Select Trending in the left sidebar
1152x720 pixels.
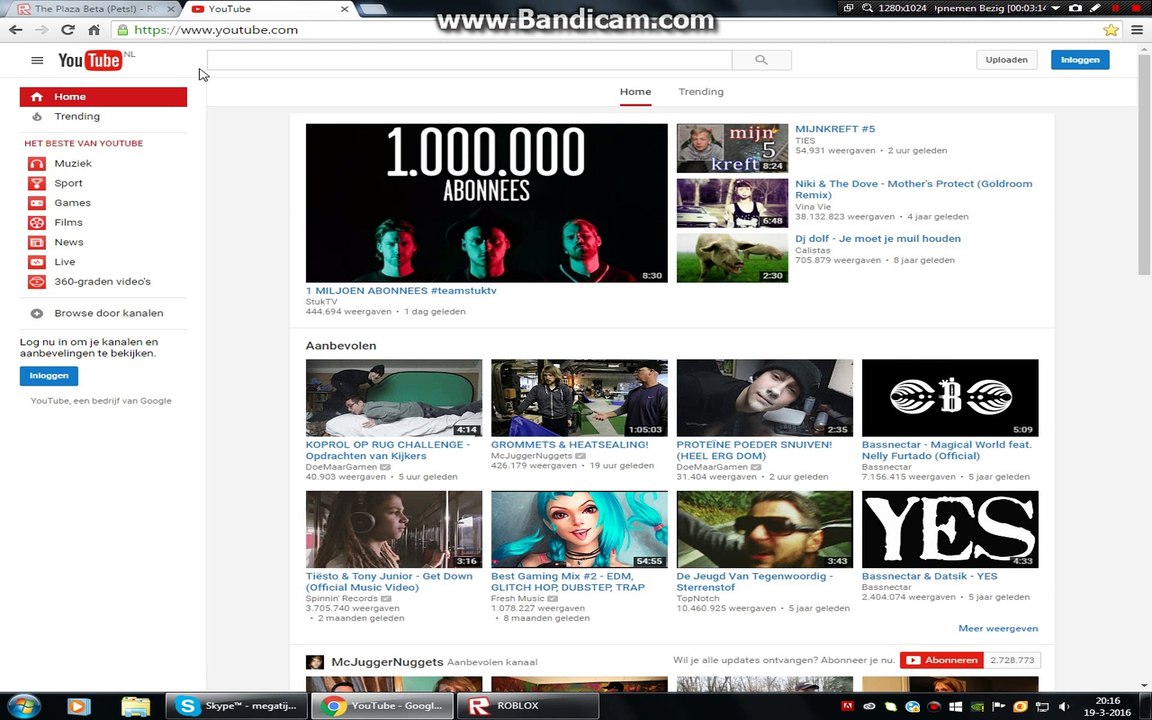point(76,116)
